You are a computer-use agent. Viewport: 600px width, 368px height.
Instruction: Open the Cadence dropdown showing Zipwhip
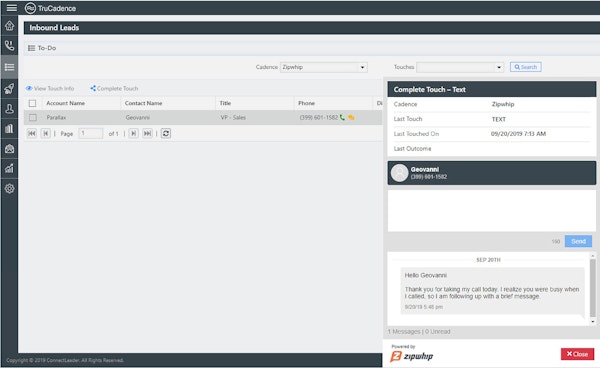tap(324, 67)
